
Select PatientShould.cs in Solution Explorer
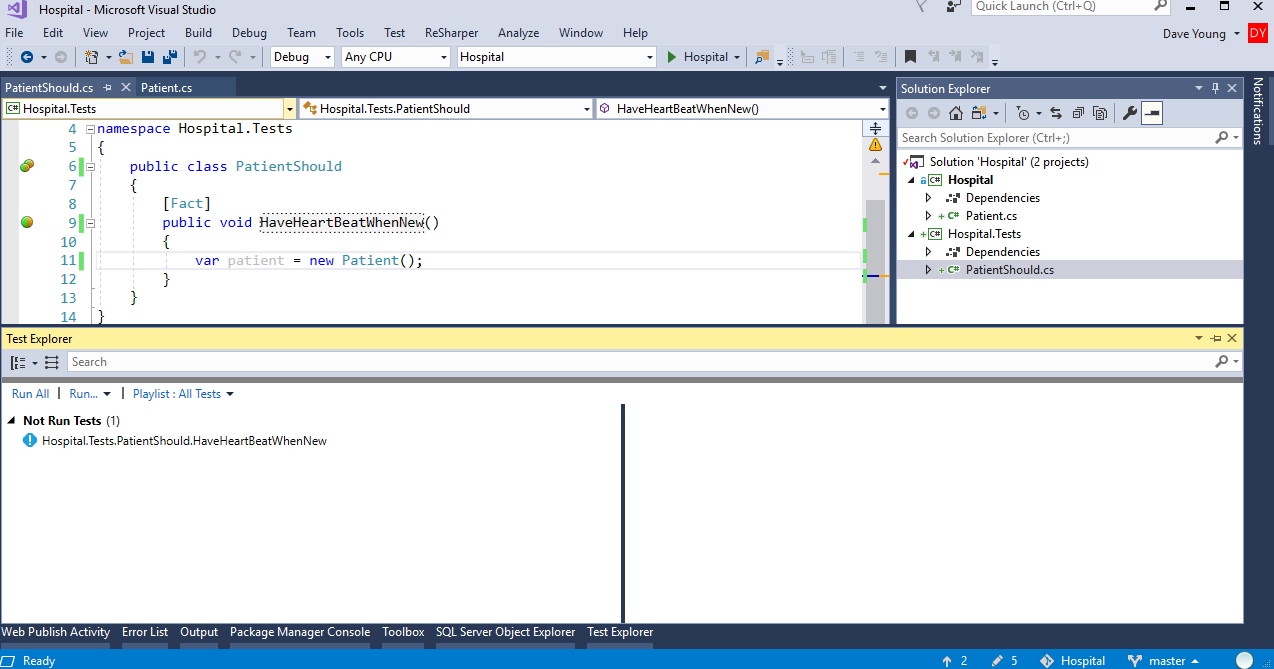pos(1009,270)
